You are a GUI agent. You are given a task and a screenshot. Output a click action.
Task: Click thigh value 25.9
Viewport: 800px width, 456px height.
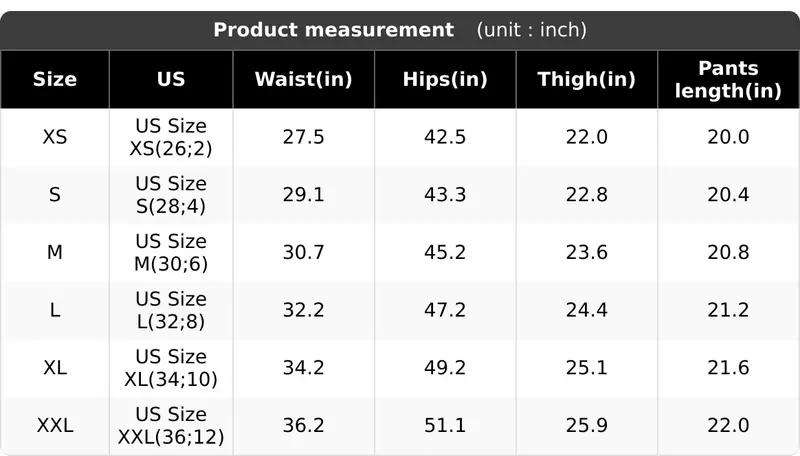[x=587, y=425]
